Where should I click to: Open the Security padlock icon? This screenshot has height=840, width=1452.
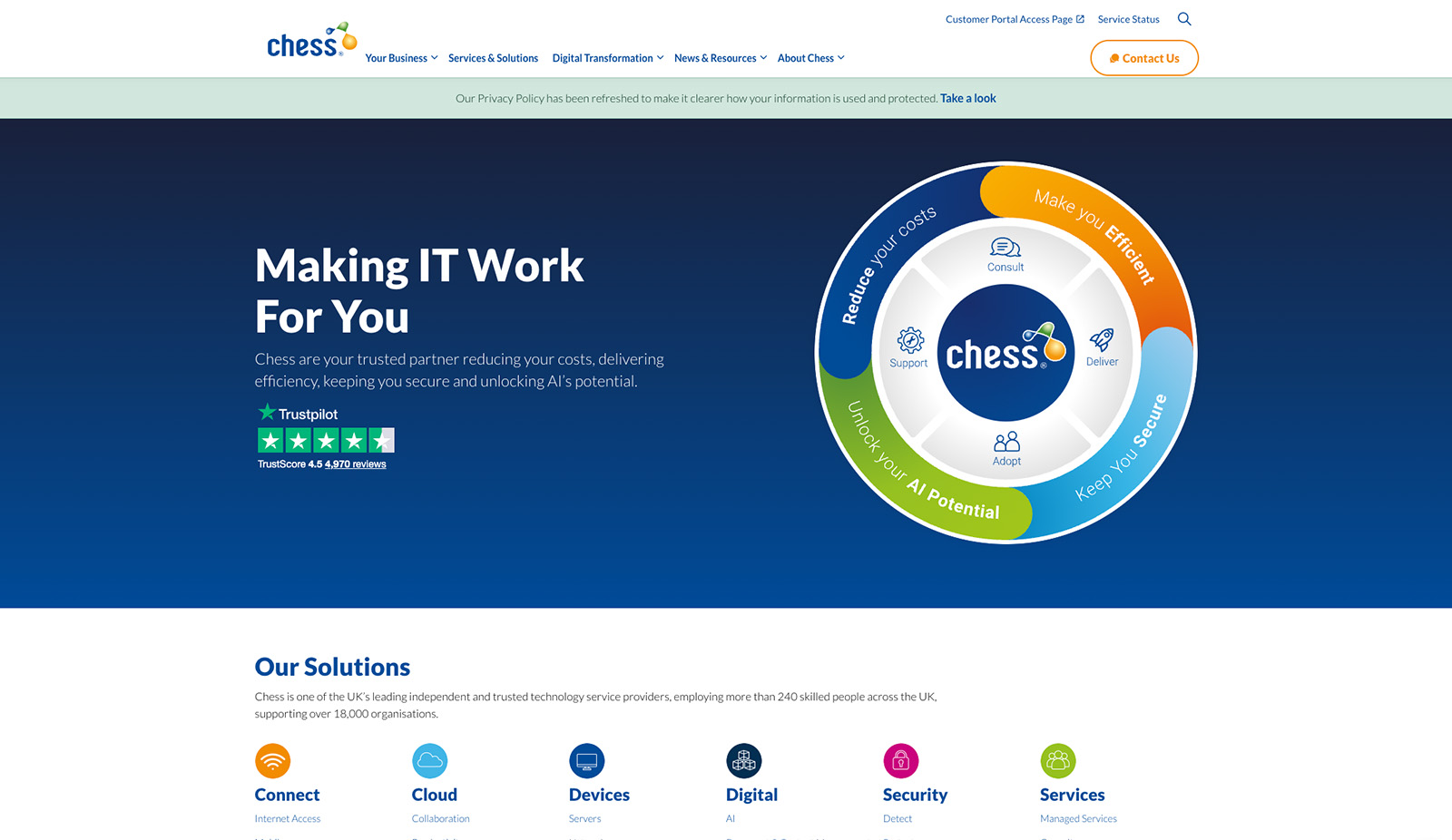click(900, 761)
